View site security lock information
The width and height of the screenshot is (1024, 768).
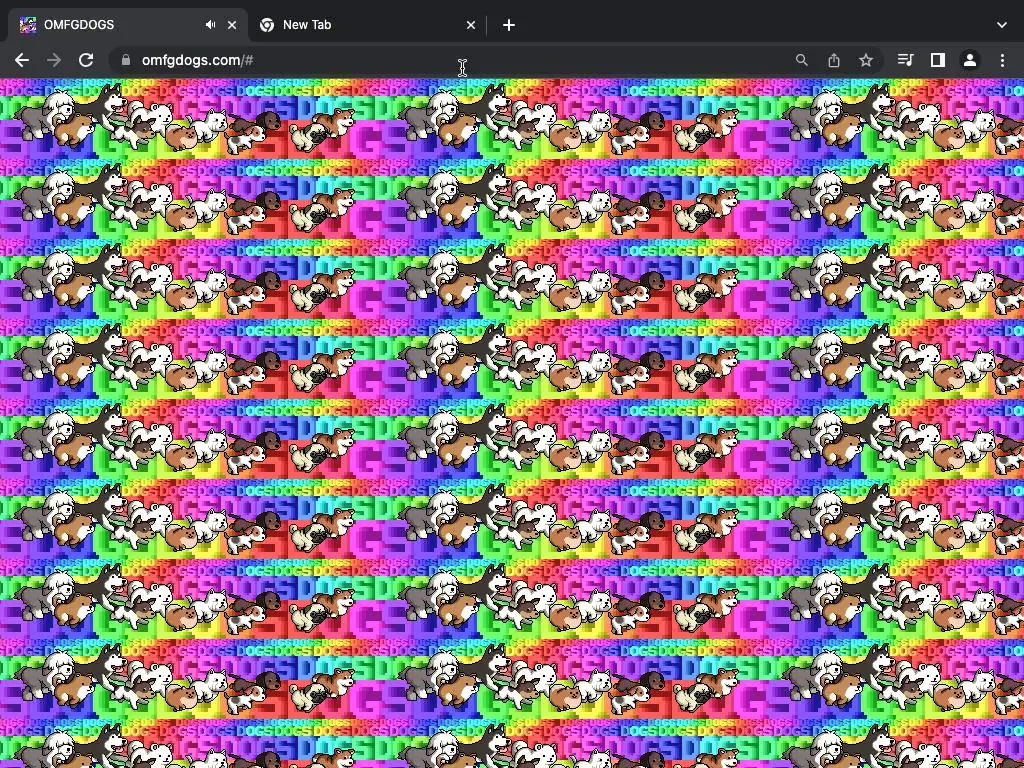(x=125, y=60)
